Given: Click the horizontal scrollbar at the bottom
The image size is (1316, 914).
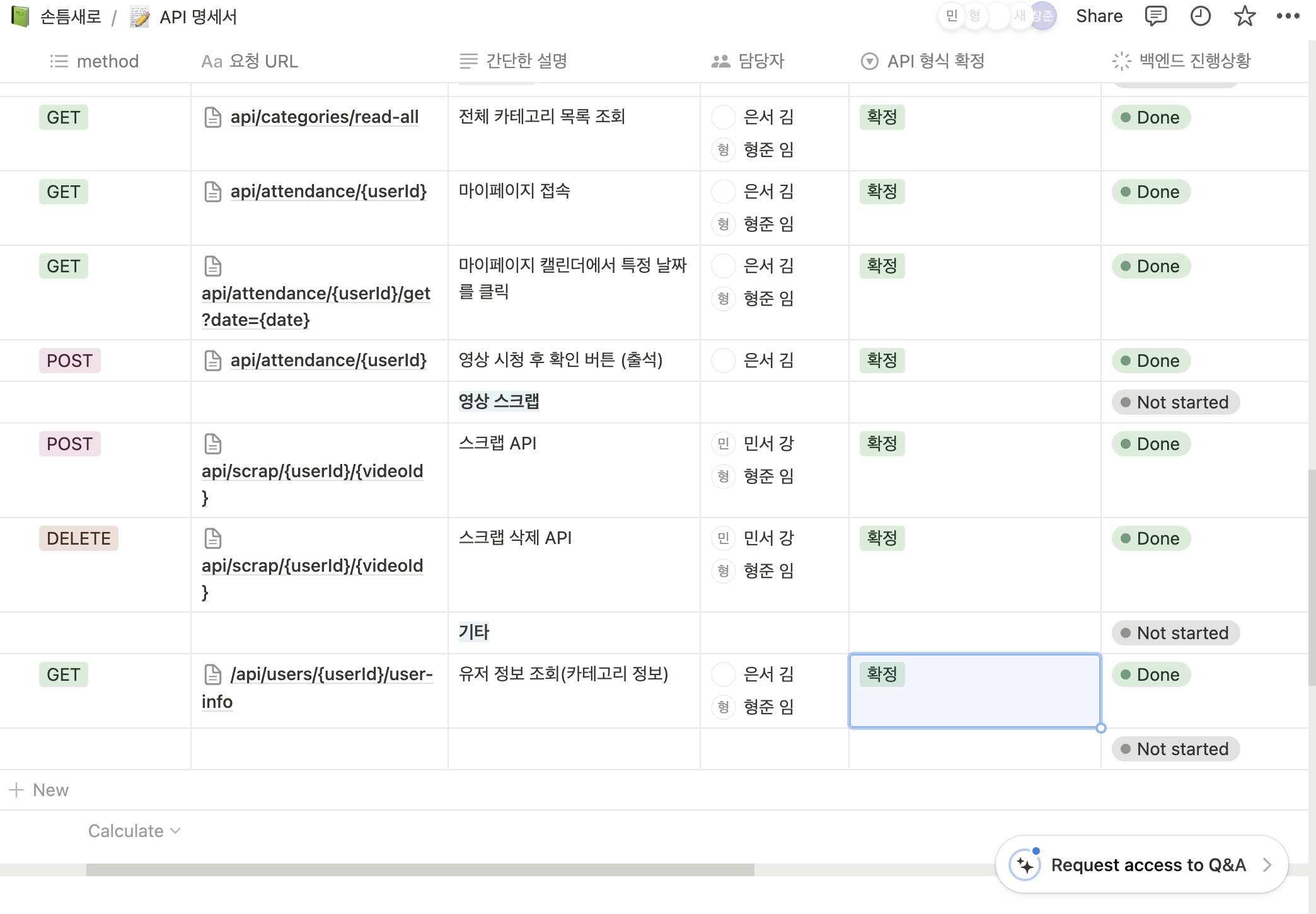Looking at the screenshot, I should click(420, 870).
